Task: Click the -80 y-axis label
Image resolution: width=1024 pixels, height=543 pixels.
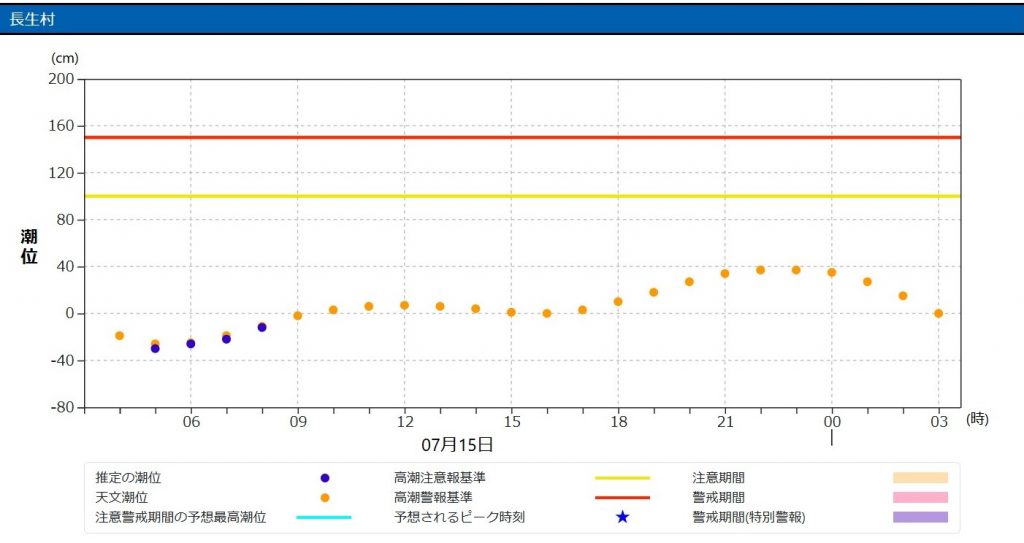Action: click(x=63, y=407)
